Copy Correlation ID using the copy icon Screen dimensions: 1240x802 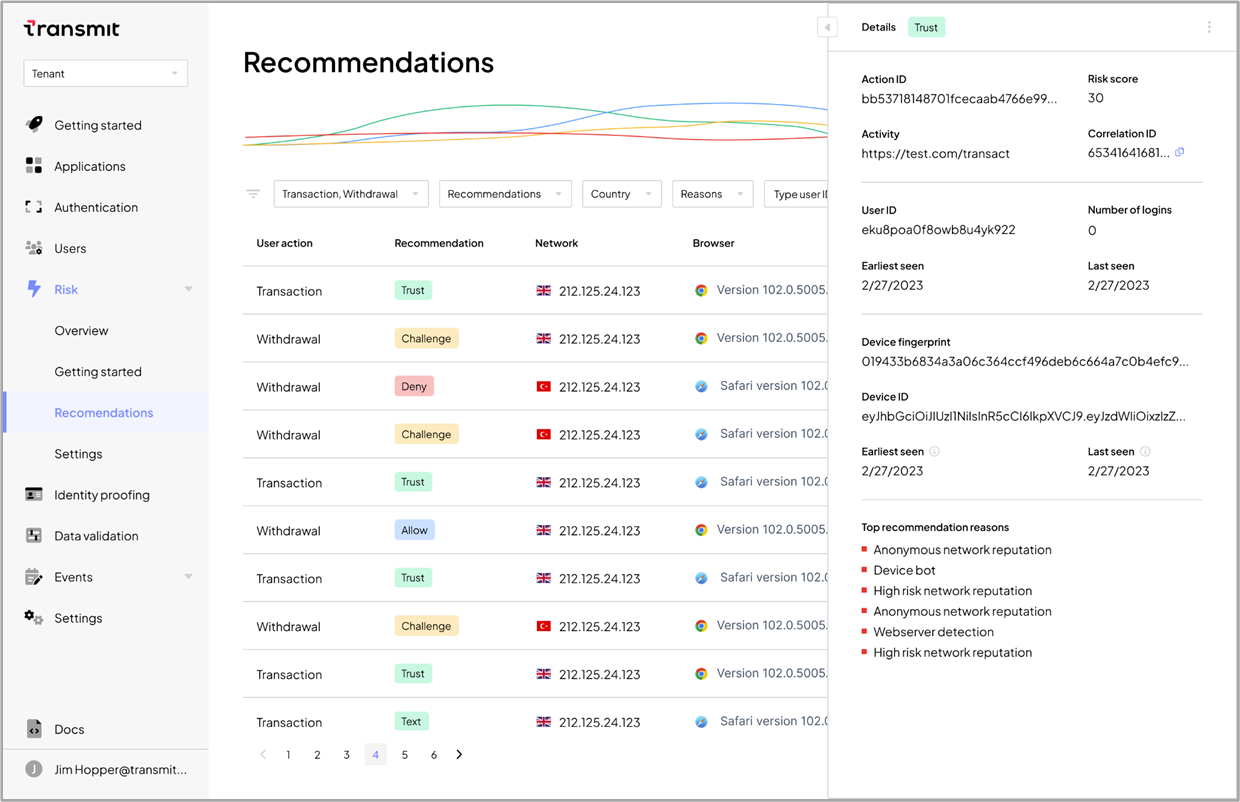[x=1180, y=153]
